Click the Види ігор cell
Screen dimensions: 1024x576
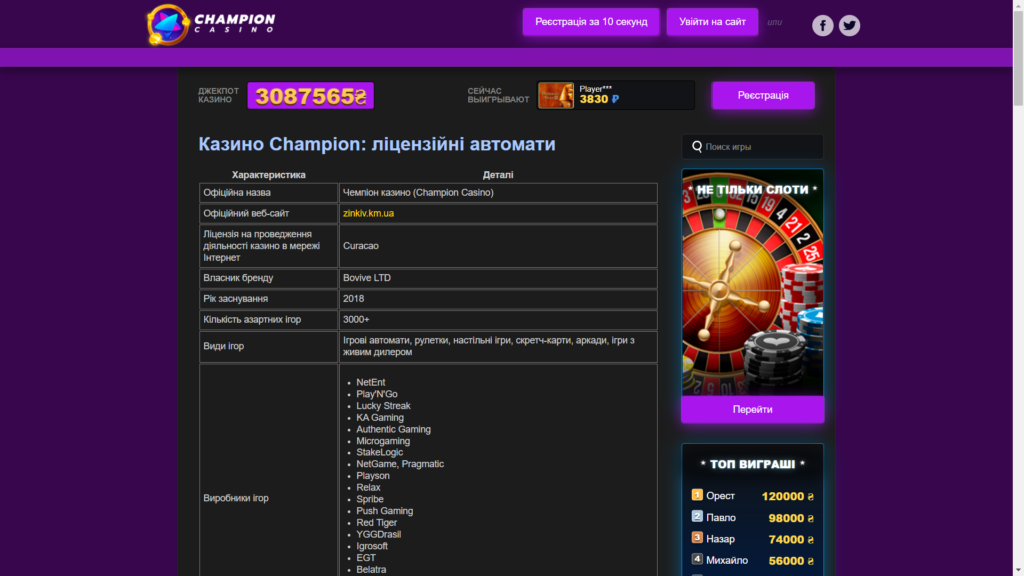[x=268, y=347]
